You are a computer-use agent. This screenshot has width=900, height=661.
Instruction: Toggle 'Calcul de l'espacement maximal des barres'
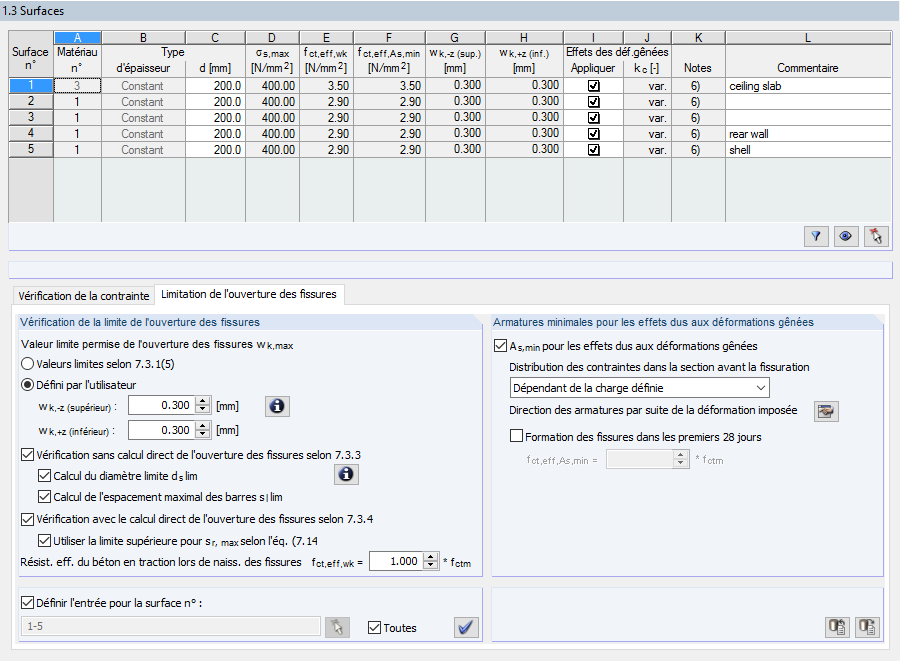pos(44,497)
